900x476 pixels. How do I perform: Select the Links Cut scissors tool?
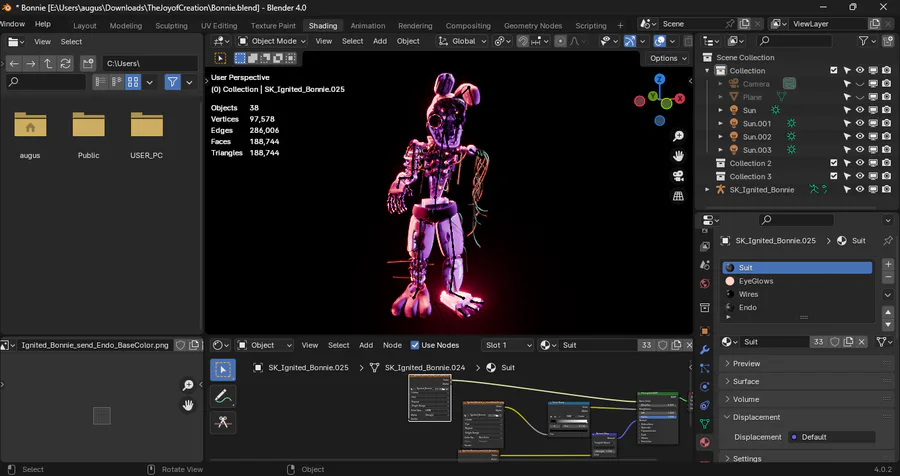[223, 423]
